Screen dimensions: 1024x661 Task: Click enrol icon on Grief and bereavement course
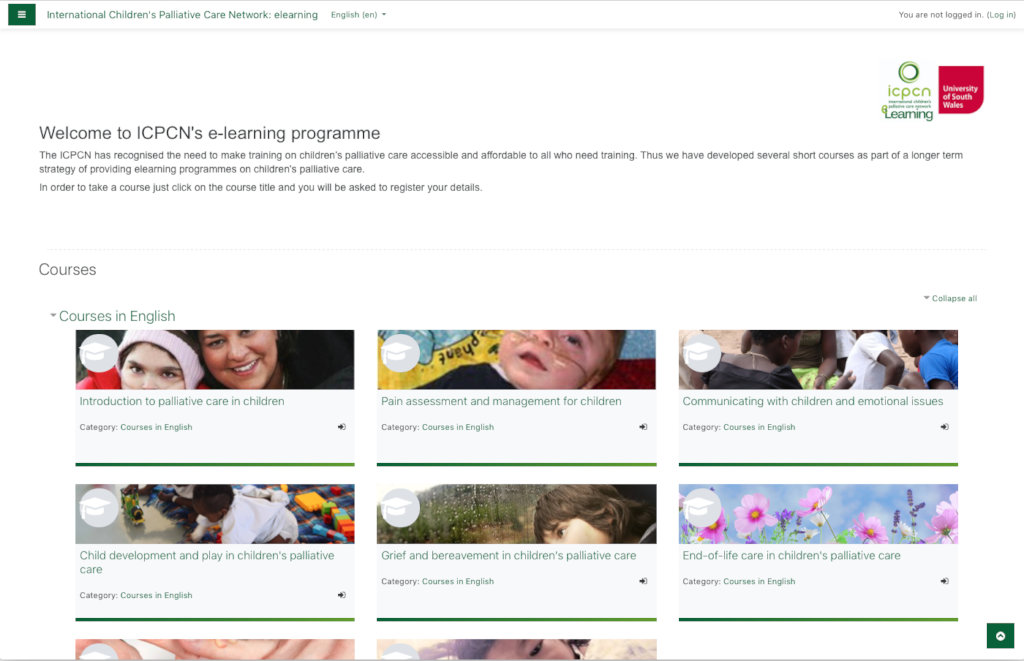[x=643, y=581]
